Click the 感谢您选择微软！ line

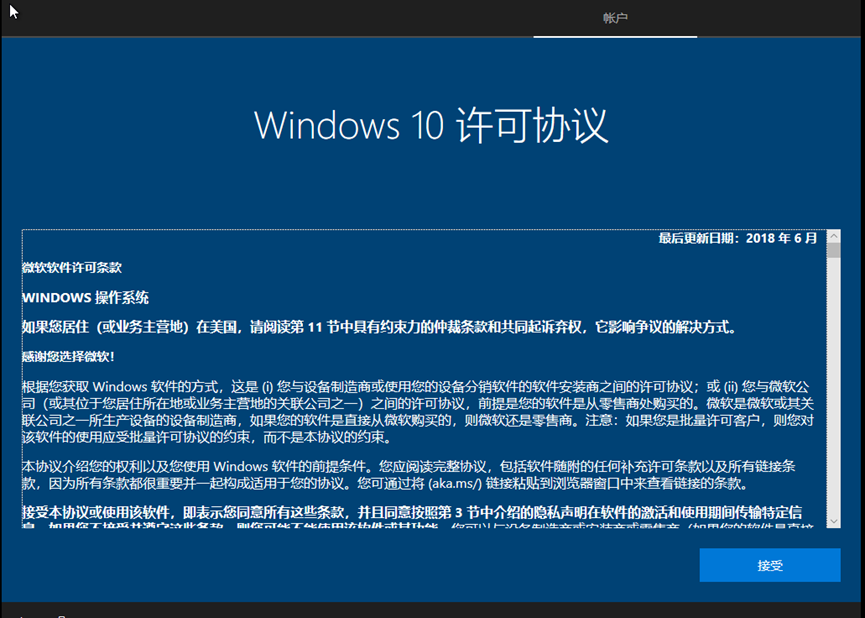pos(68,357)
